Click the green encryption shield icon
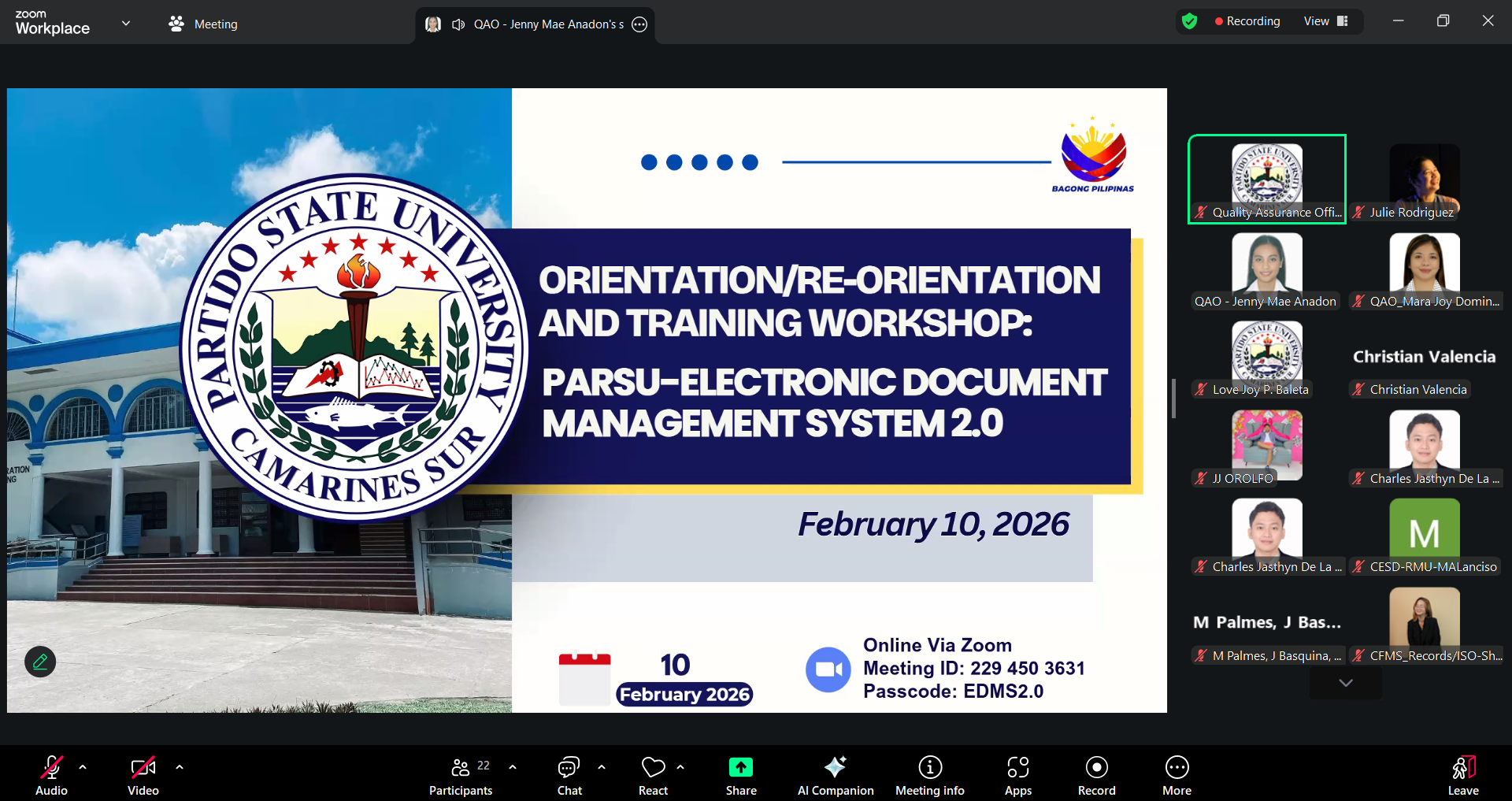 click(x=1189, y=21)
